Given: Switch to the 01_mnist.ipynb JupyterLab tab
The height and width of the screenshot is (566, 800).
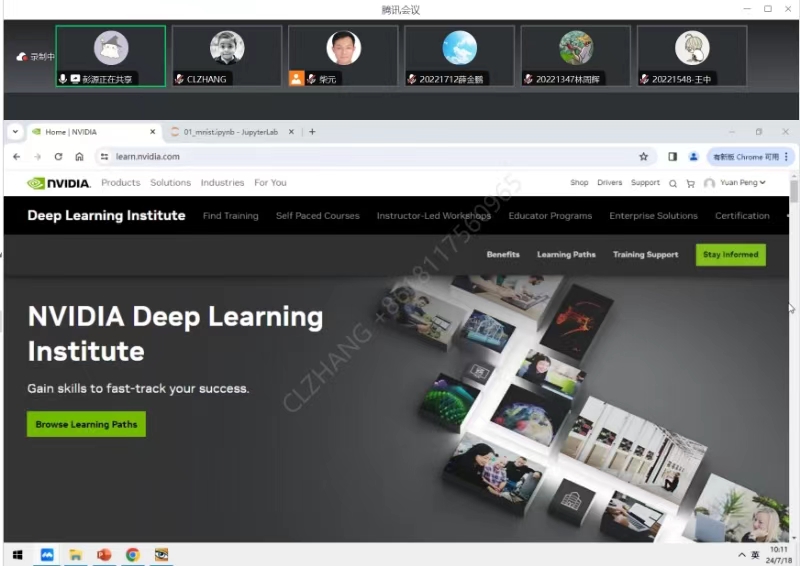Looking at the screenshot, I should tap(233, 132).
